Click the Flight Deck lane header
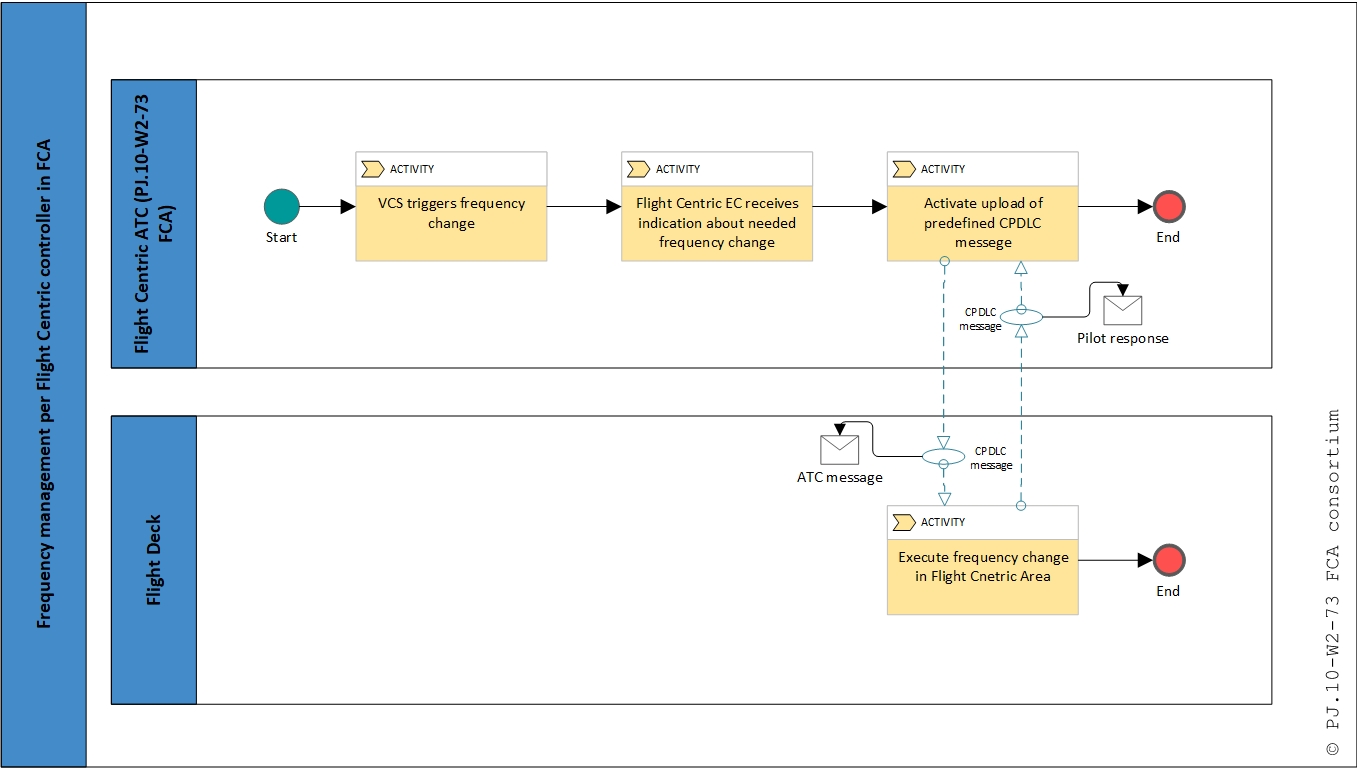Screen dimensions: 1357x768 click(154, 560)
